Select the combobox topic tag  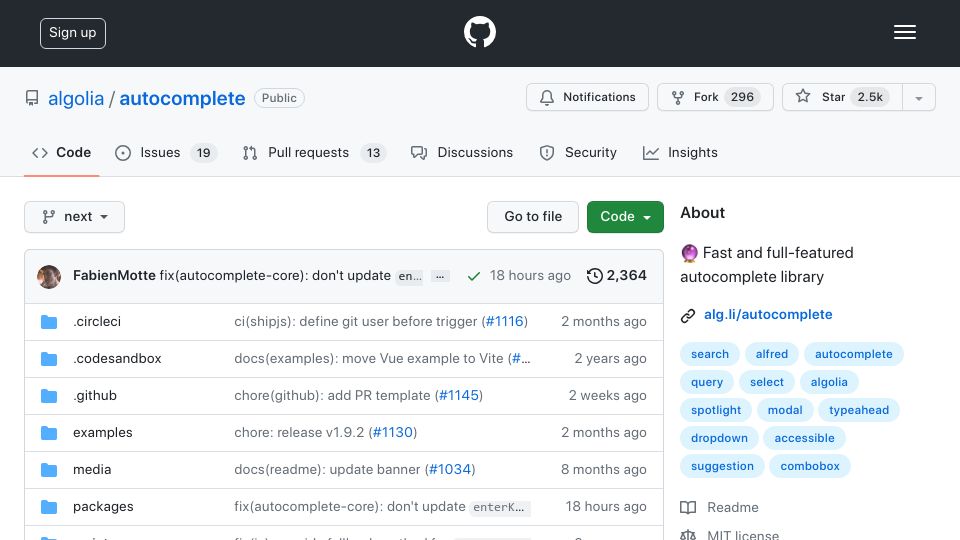810,467
